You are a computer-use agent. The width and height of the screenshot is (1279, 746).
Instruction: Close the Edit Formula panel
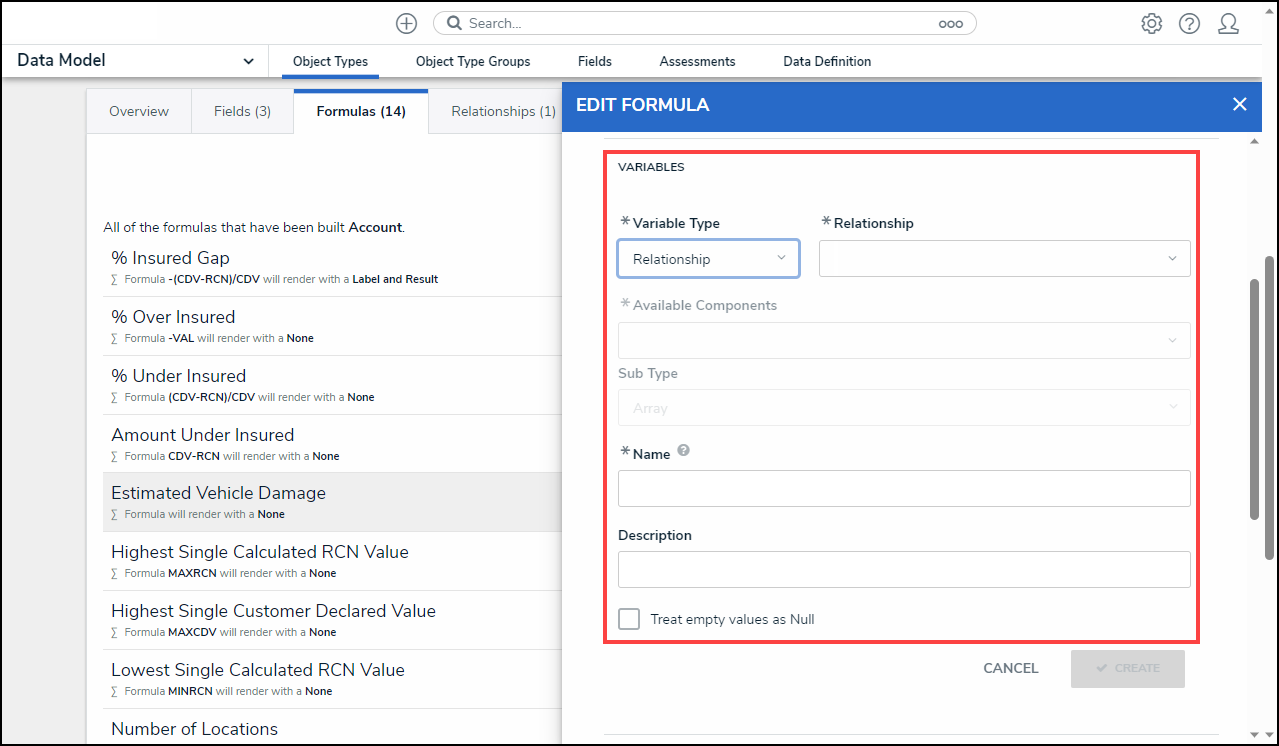(1239, 104)
